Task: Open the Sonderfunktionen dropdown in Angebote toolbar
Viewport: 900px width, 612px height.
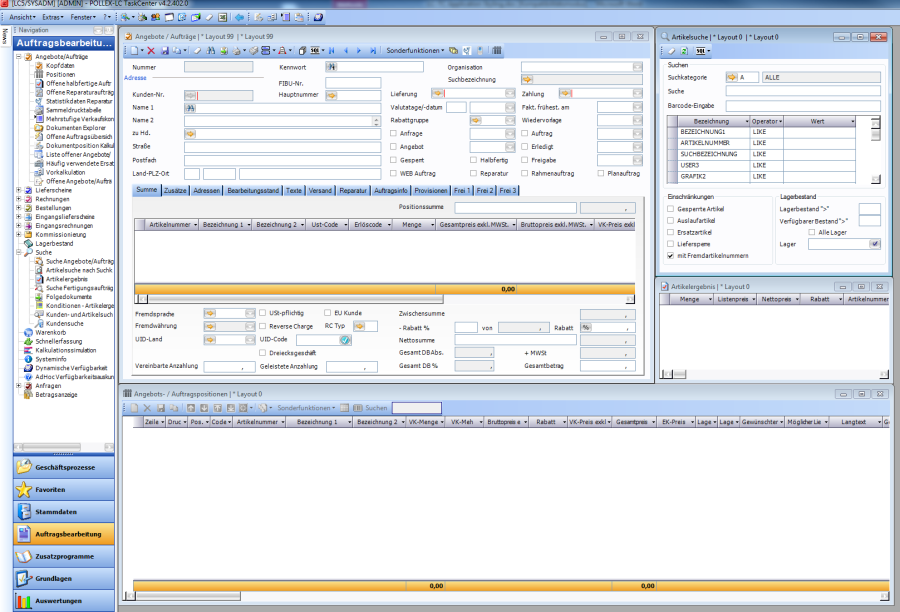Action: 415,50
